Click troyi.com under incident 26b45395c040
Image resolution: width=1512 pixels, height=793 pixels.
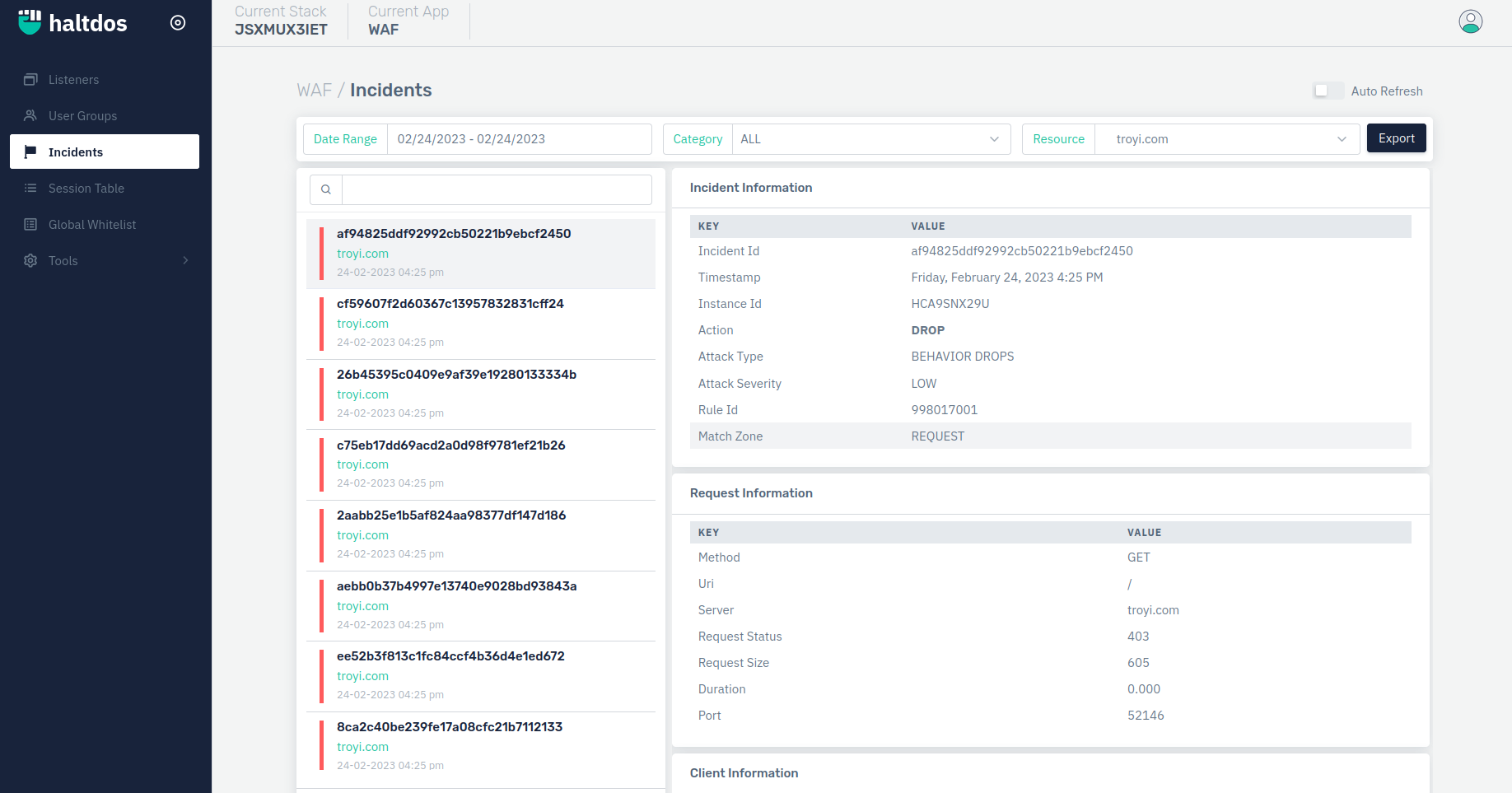[362, 394]
